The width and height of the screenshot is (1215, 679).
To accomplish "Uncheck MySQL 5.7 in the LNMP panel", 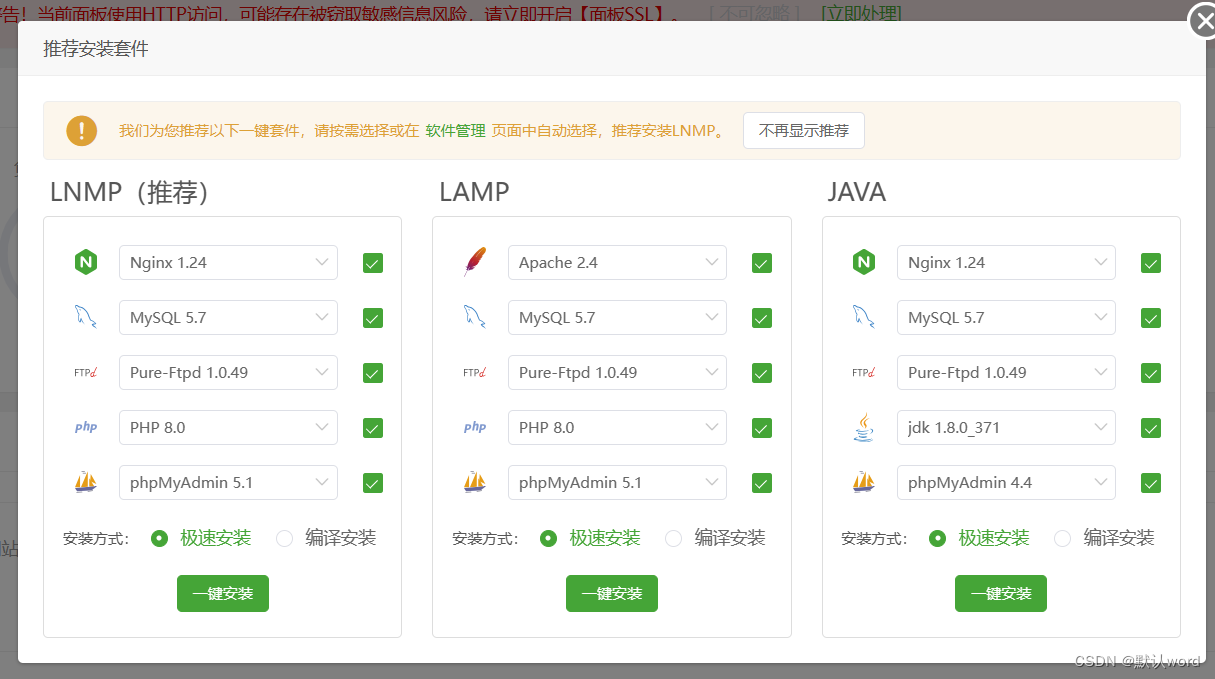I will 373,319.
